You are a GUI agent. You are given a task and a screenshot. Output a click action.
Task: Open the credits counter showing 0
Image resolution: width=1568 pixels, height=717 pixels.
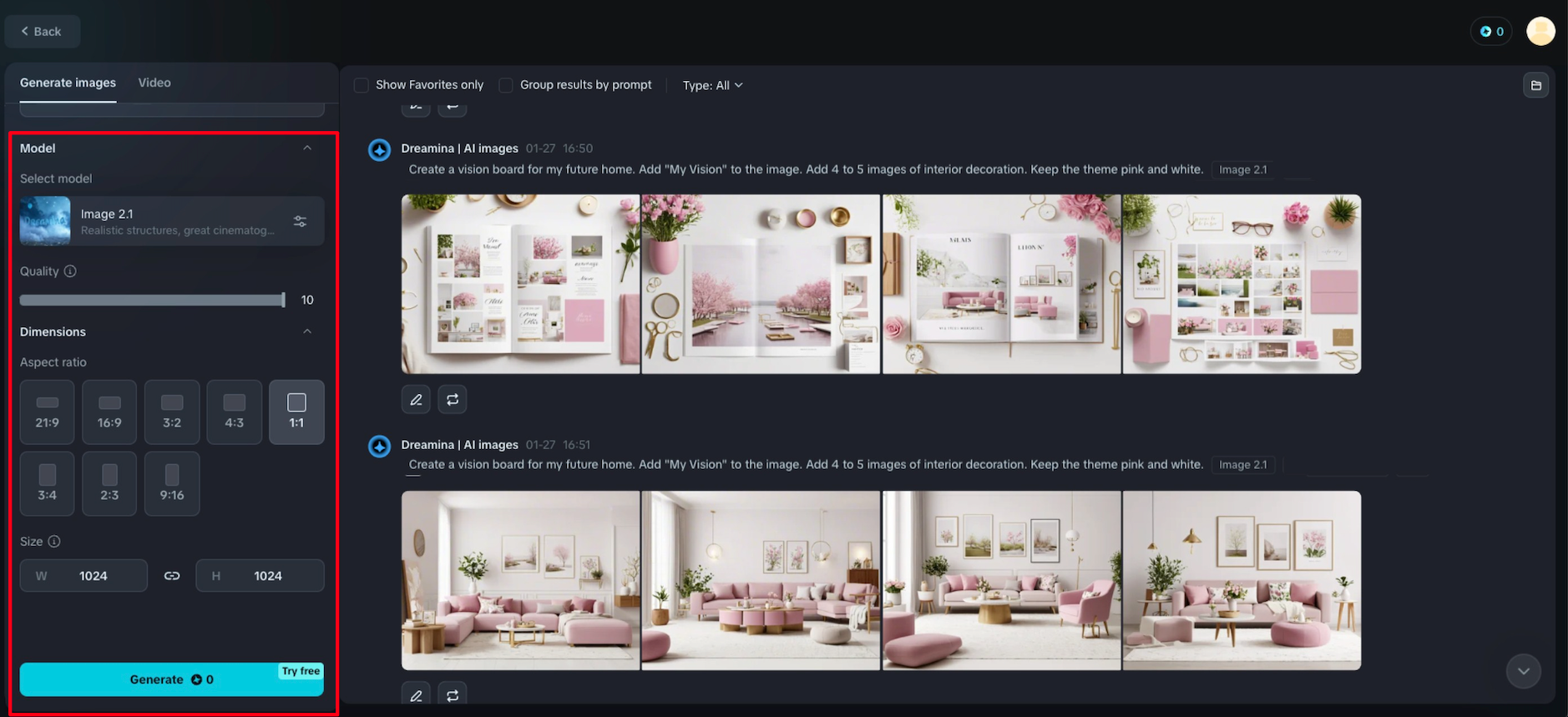(1491, 32)
